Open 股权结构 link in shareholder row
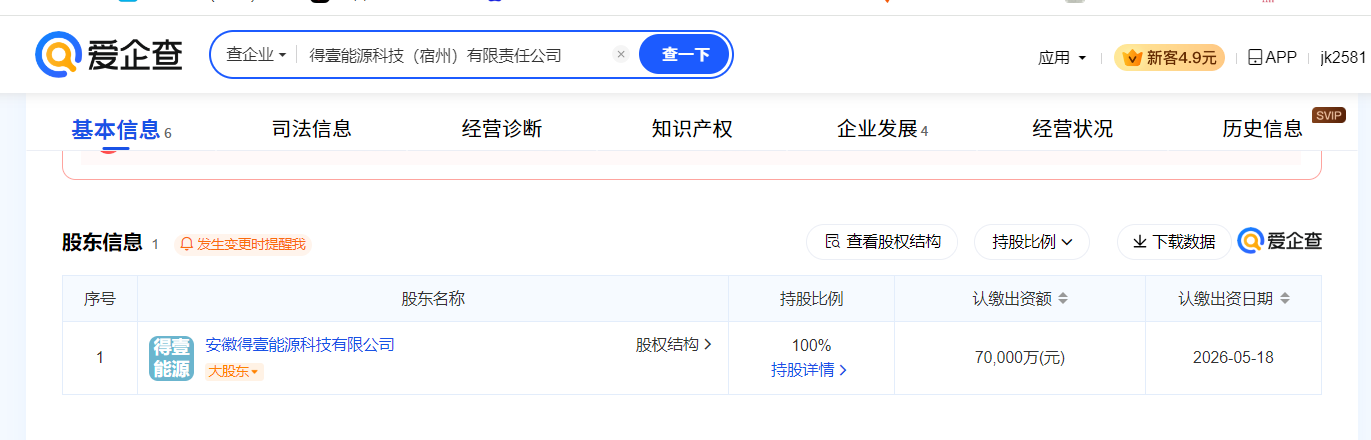 point(674,345)
